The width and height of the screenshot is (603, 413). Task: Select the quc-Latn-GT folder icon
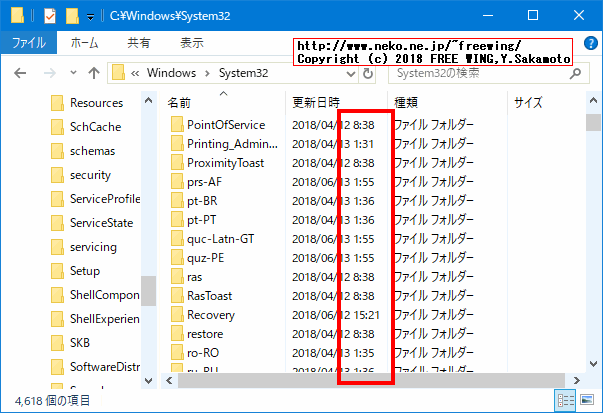coord(177,239)
